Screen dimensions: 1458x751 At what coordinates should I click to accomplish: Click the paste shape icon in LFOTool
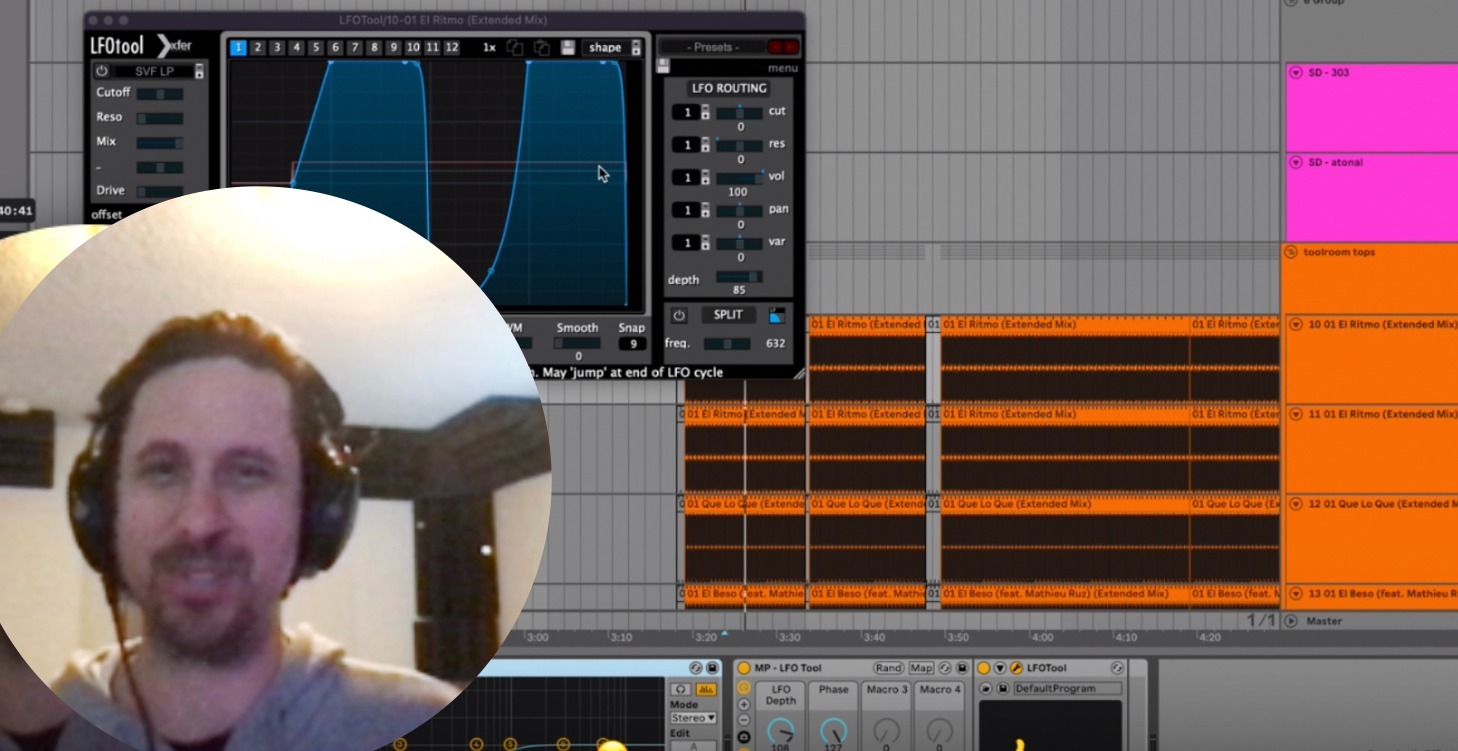point(541,48)
